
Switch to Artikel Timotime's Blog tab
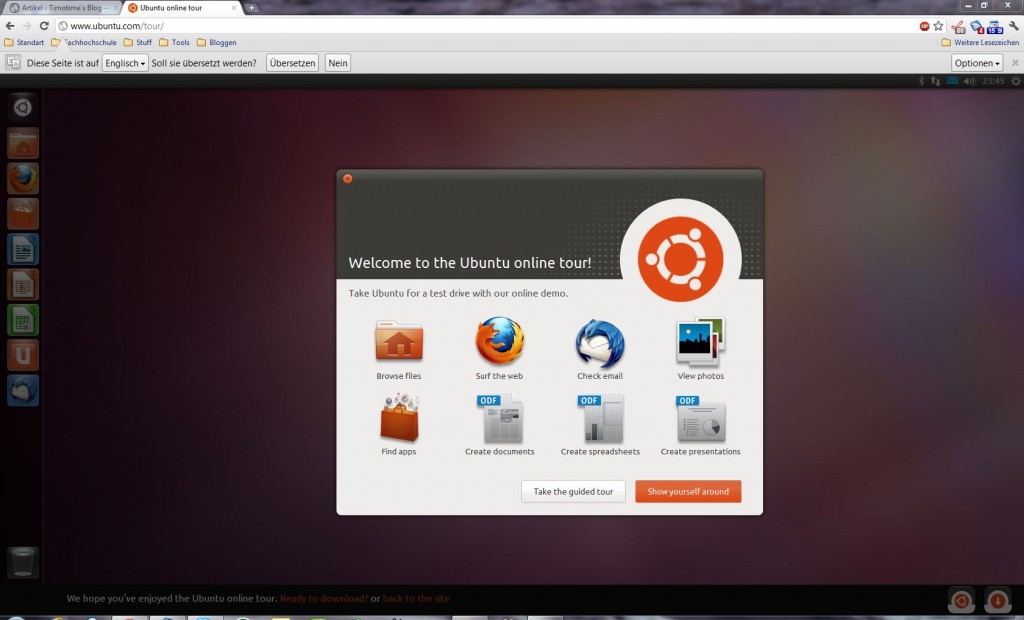coord(63,8)
